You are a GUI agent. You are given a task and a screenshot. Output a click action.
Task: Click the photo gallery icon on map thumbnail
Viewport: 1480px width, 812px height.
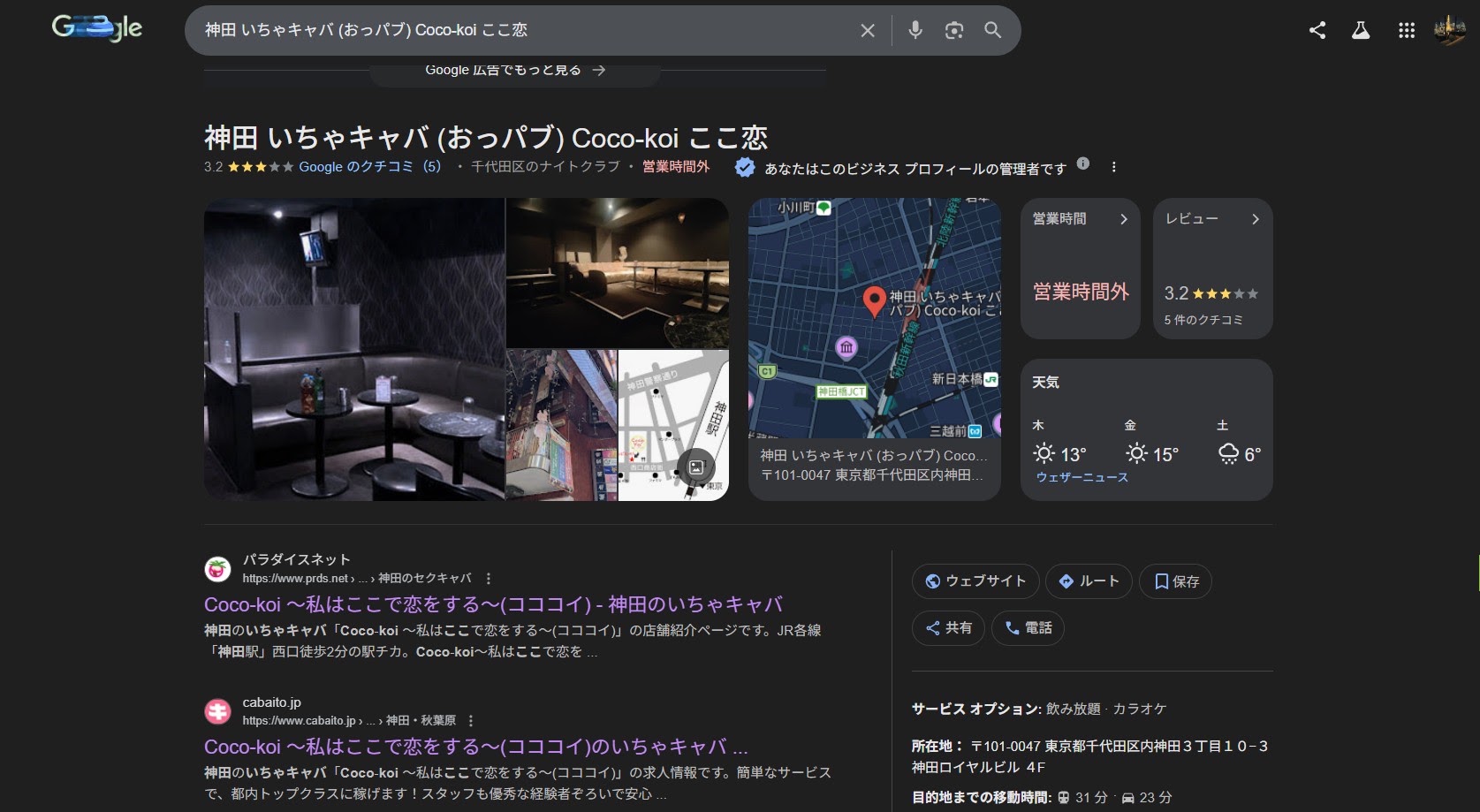tap(696, 467)
